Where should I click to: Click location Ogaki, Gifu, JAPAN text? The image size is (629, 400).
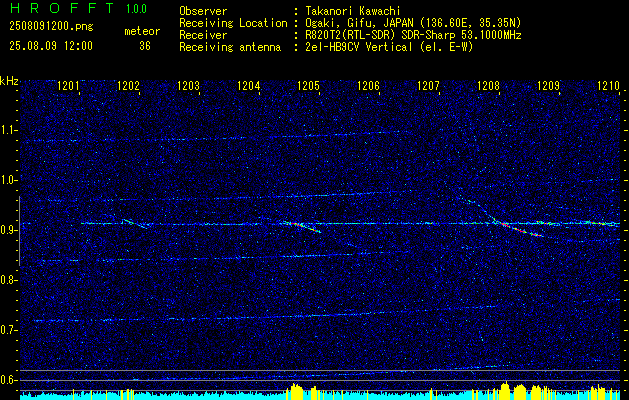[412, 23]
